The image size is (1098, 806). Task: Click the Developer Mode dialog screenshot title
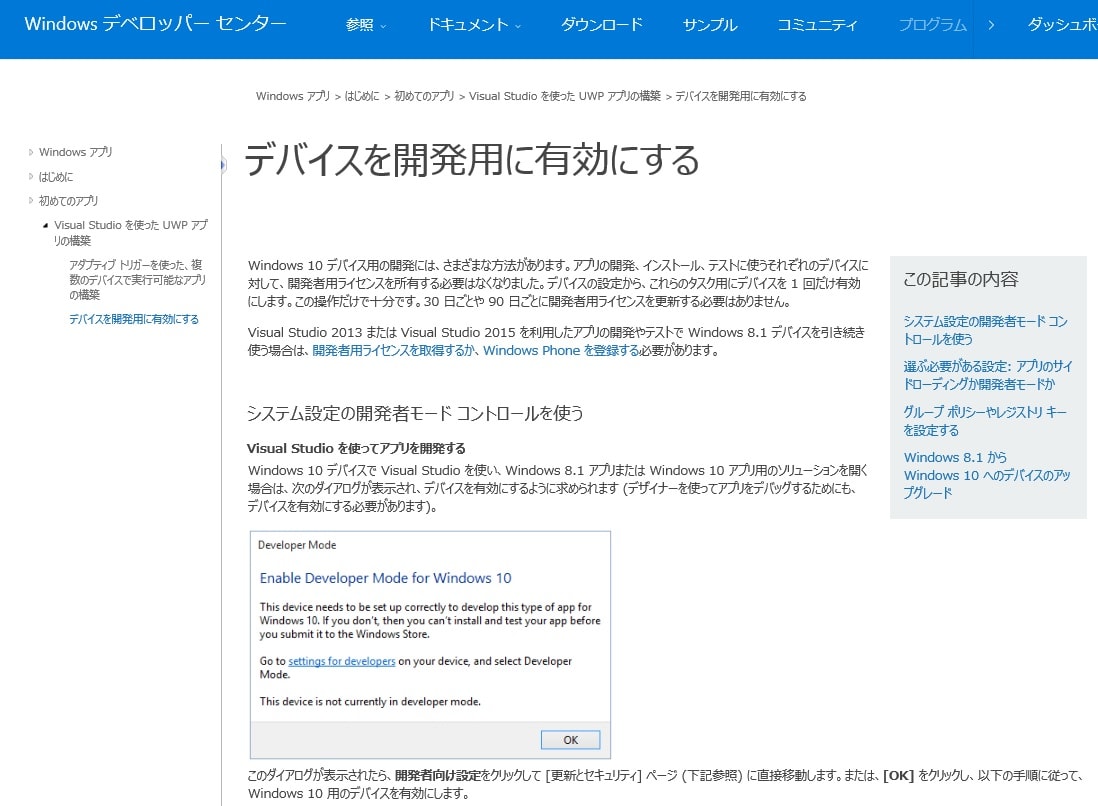(x=297, y=545)
